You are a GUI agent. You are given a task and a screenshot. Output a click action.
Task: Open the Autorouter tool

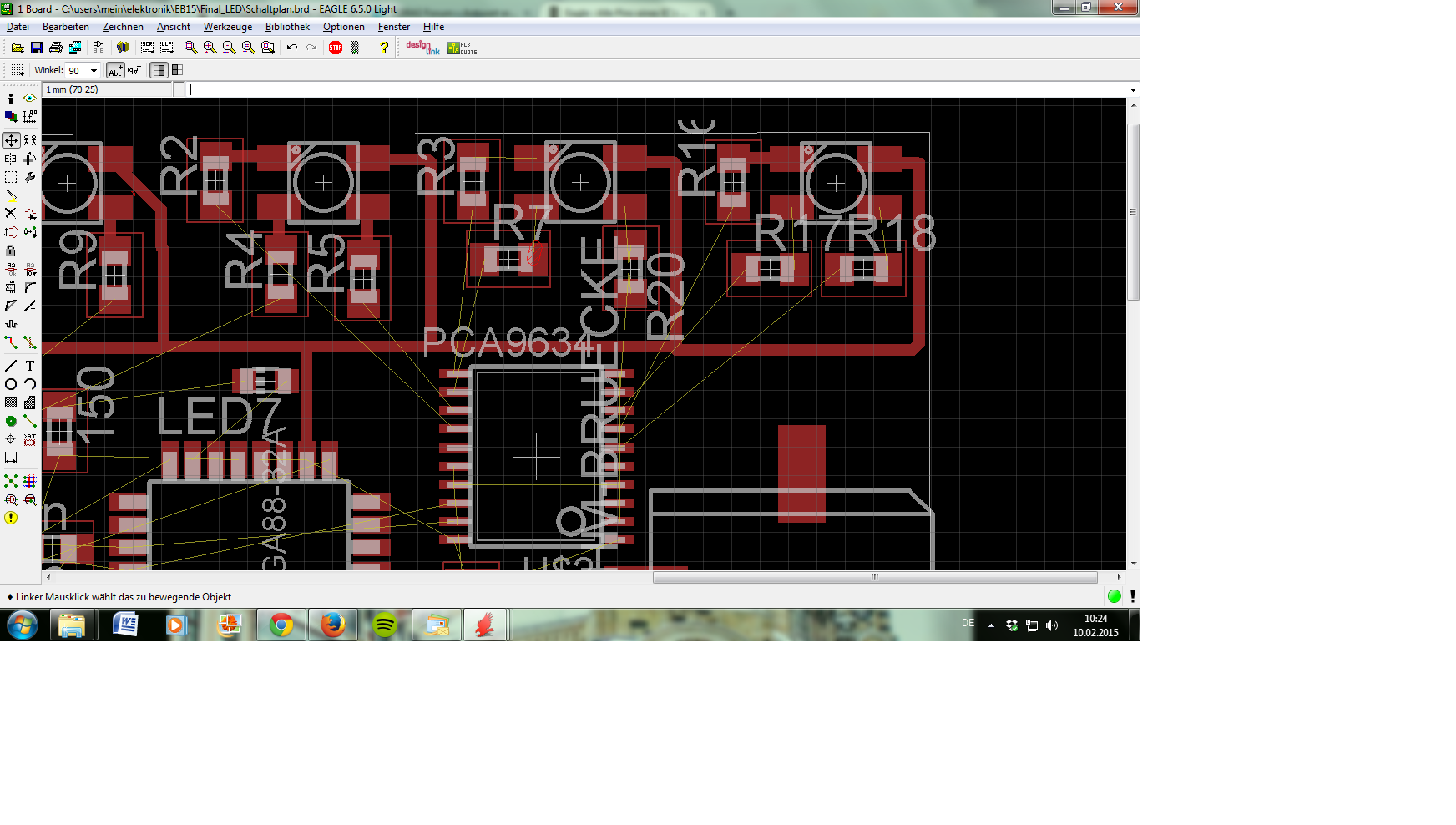(x=30, y=481)
